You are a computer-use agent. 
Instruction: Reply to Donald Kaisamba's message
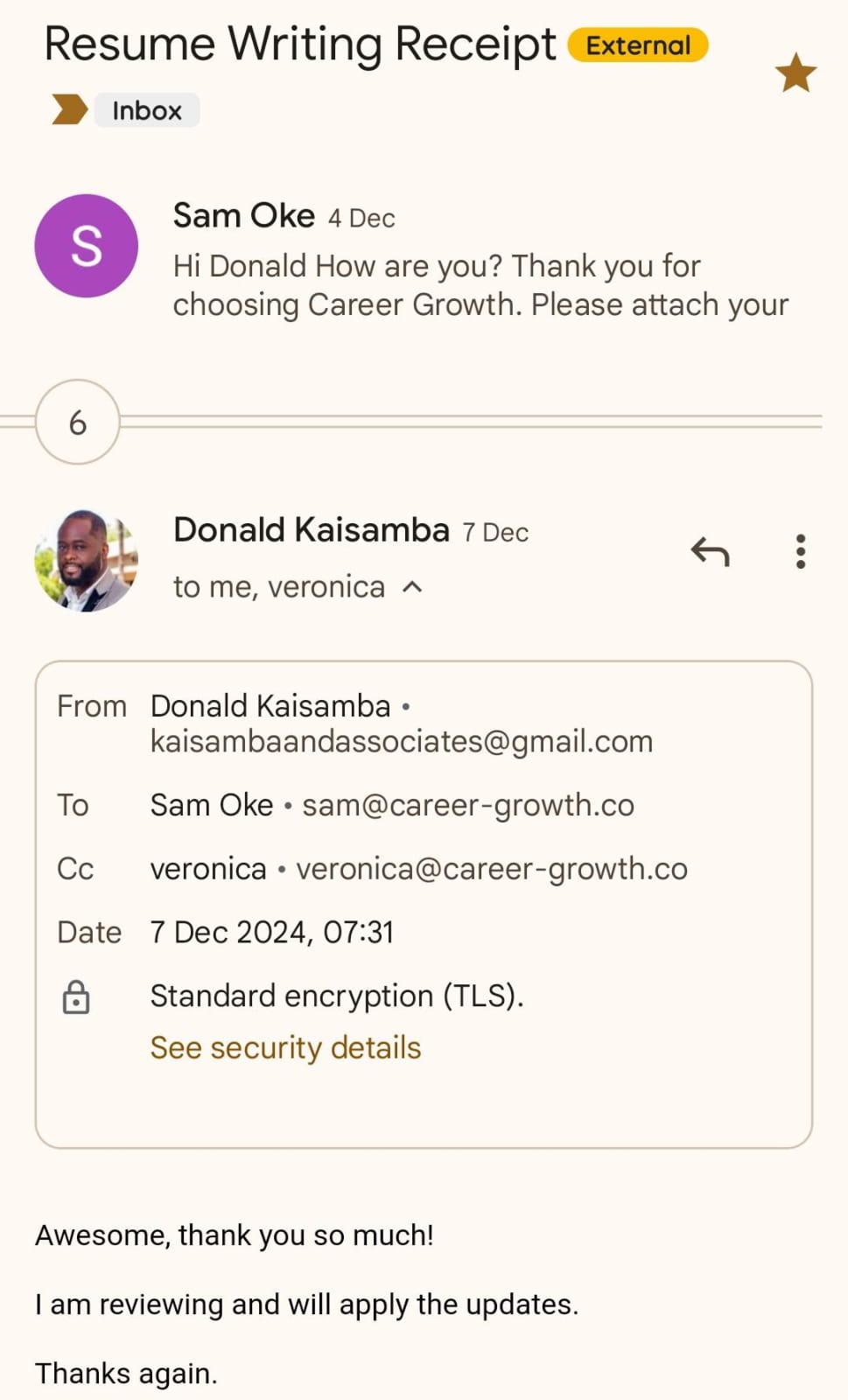710,552
